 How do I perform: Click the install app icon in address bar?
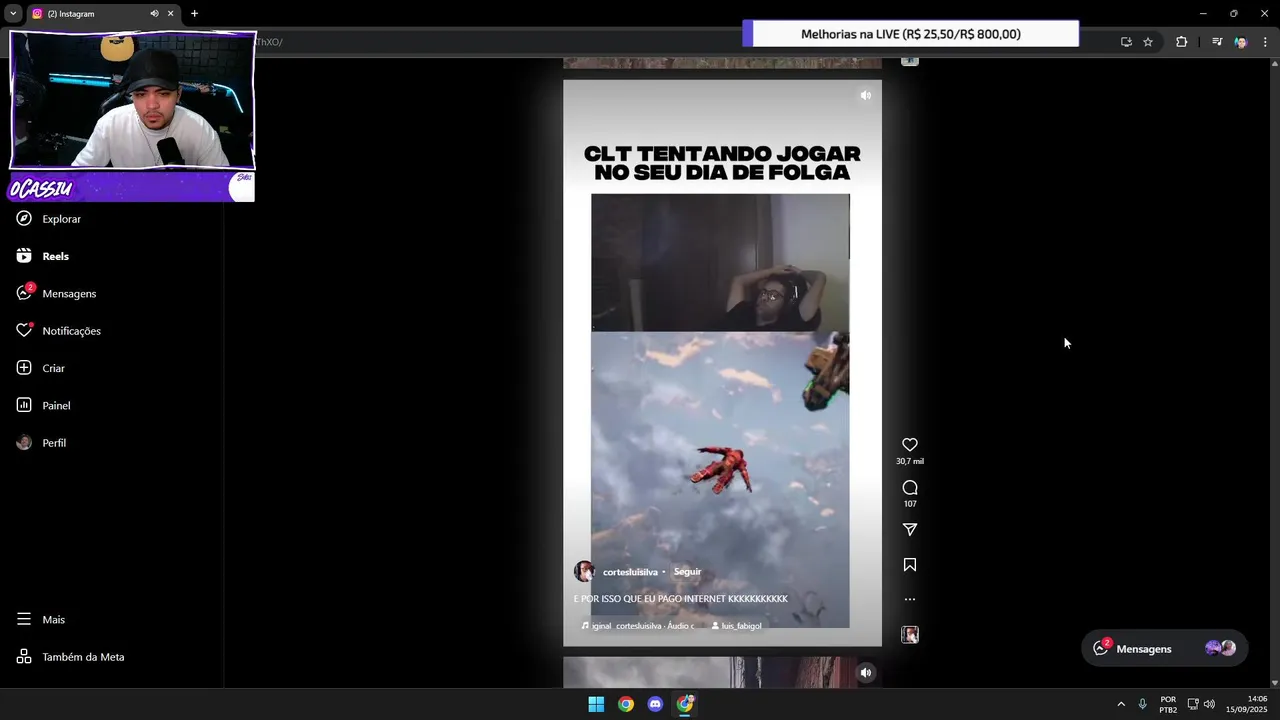click(x=1126, y=42)
